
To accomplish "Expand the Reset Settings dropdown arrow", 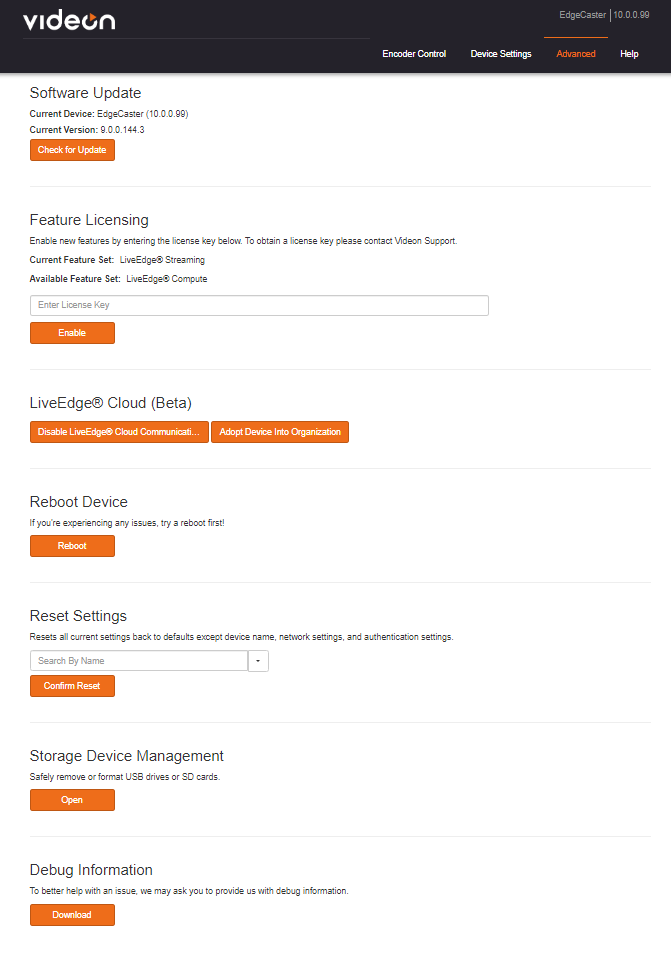I will click(x=258, y=661).
